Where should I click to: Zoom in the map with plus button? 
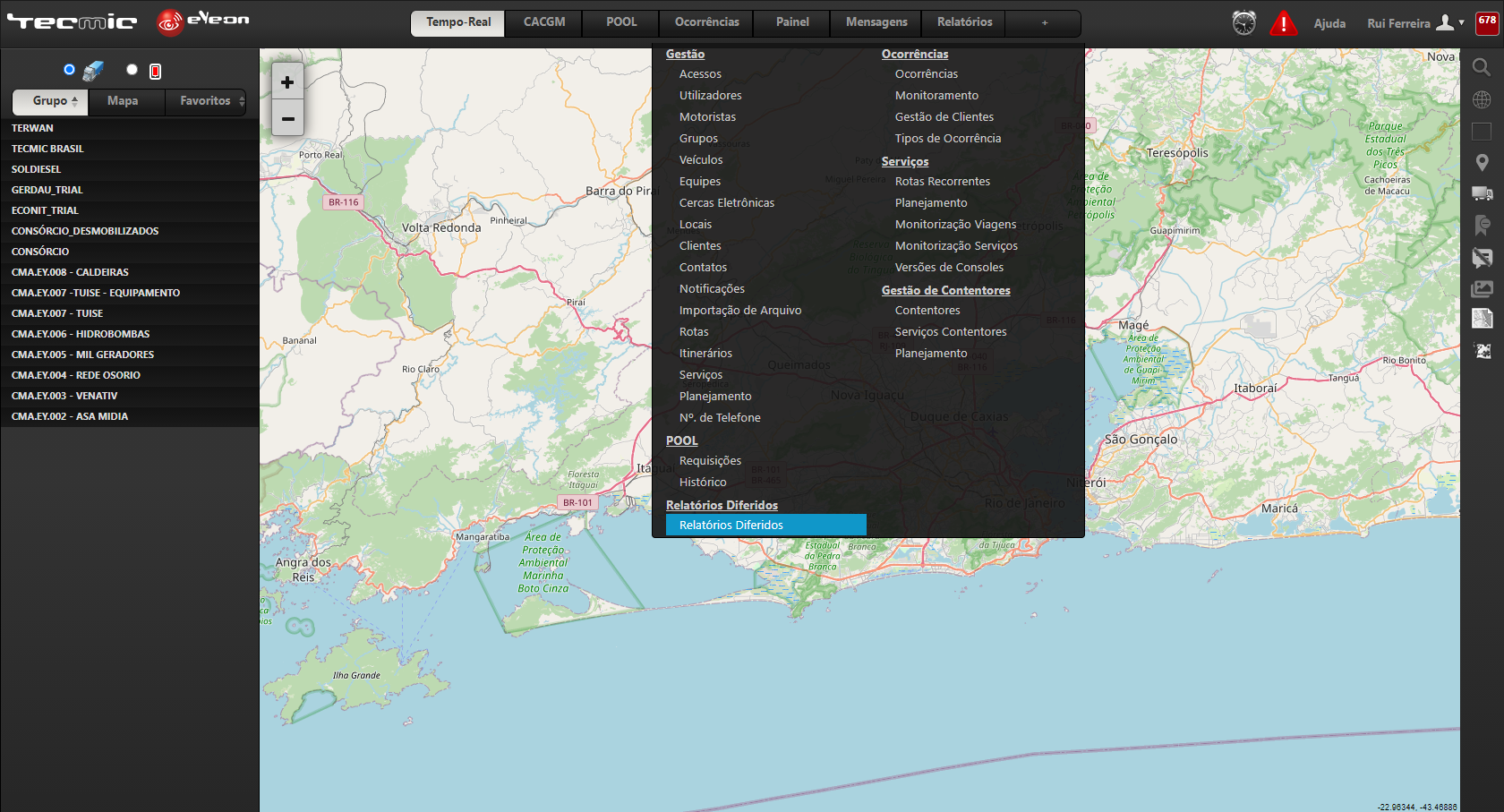pos(287,82)
